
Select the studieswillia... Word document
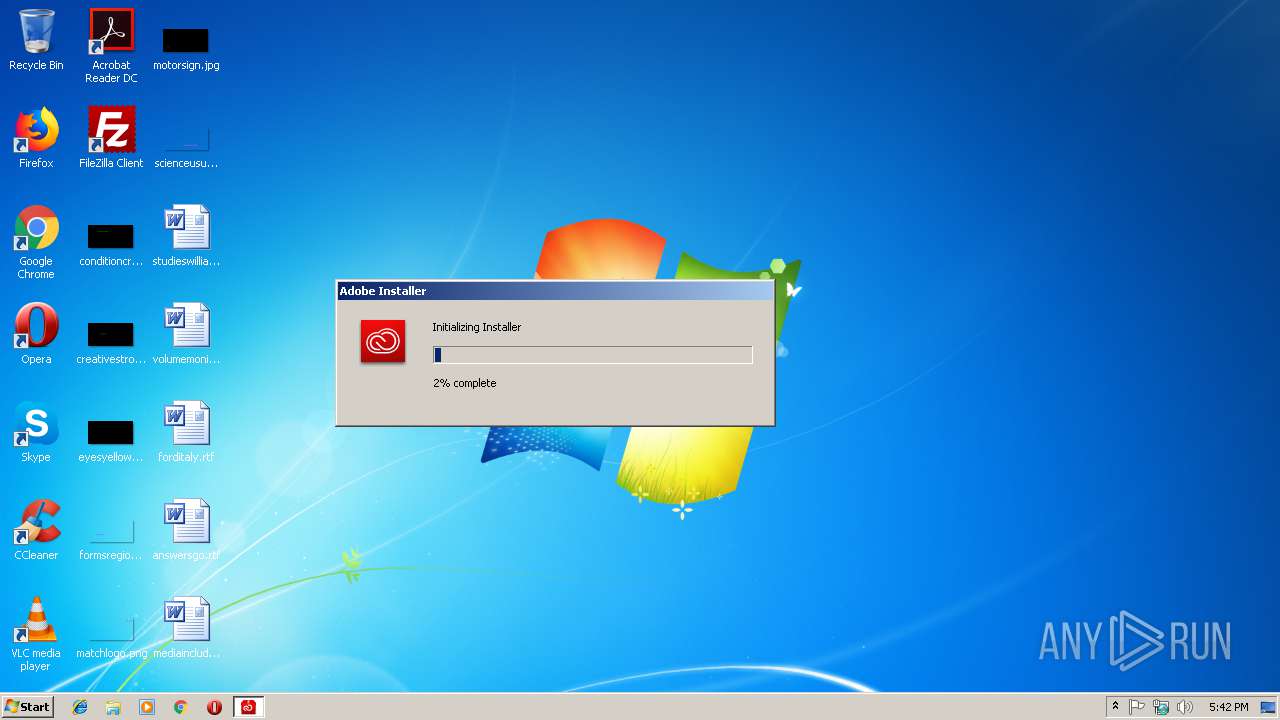click(x=186, y=236)
